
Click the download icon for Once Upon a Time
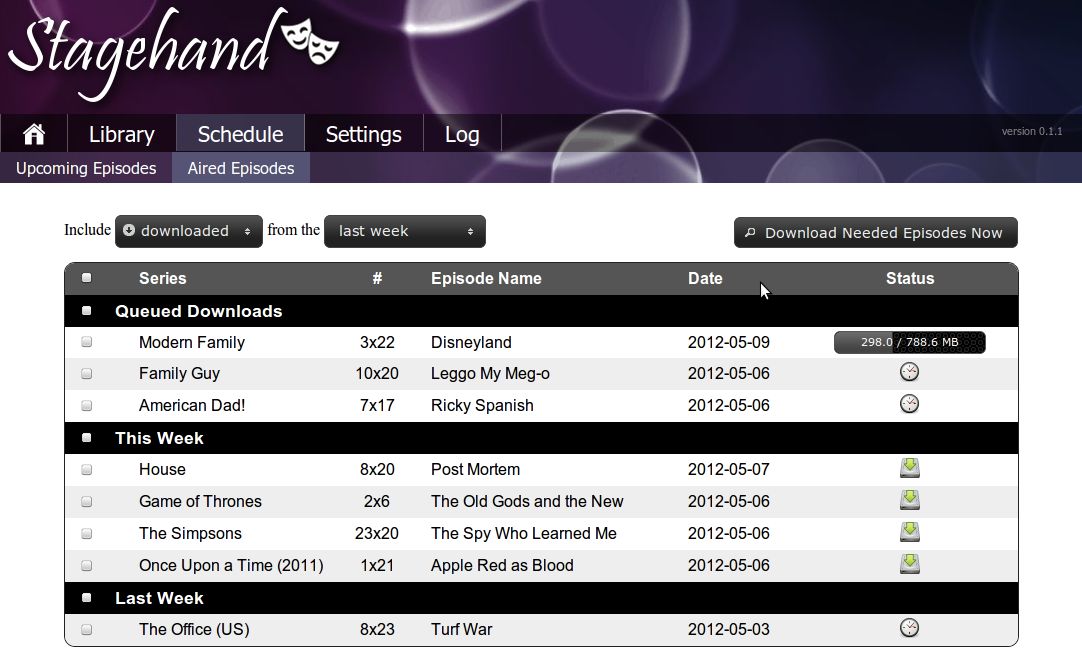(x=909, y=563)
